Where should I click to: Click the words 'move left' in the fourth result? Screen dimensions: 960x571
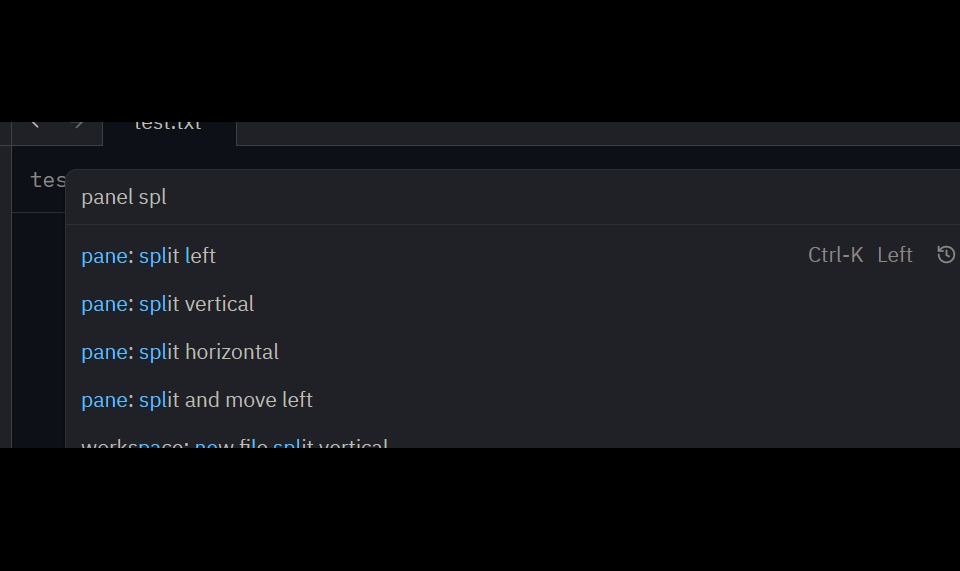pyautogui.click(x=269, y=400)
